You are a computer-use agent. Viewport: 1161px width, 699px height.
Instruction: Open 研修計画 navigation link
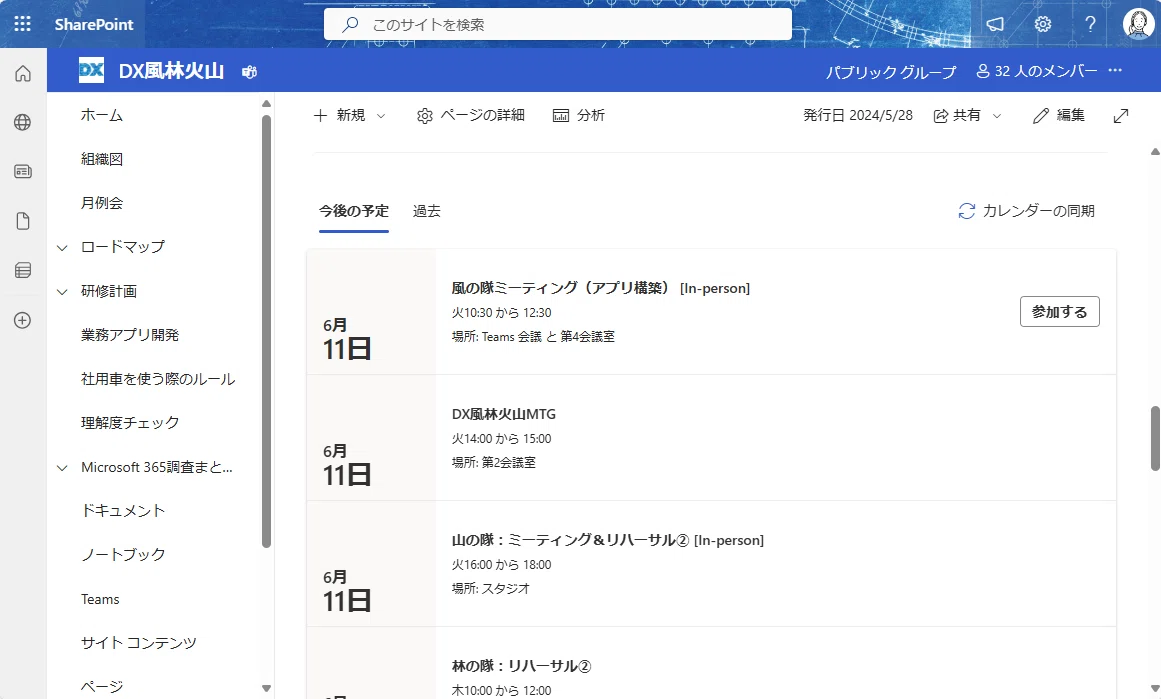pos(109,291)
